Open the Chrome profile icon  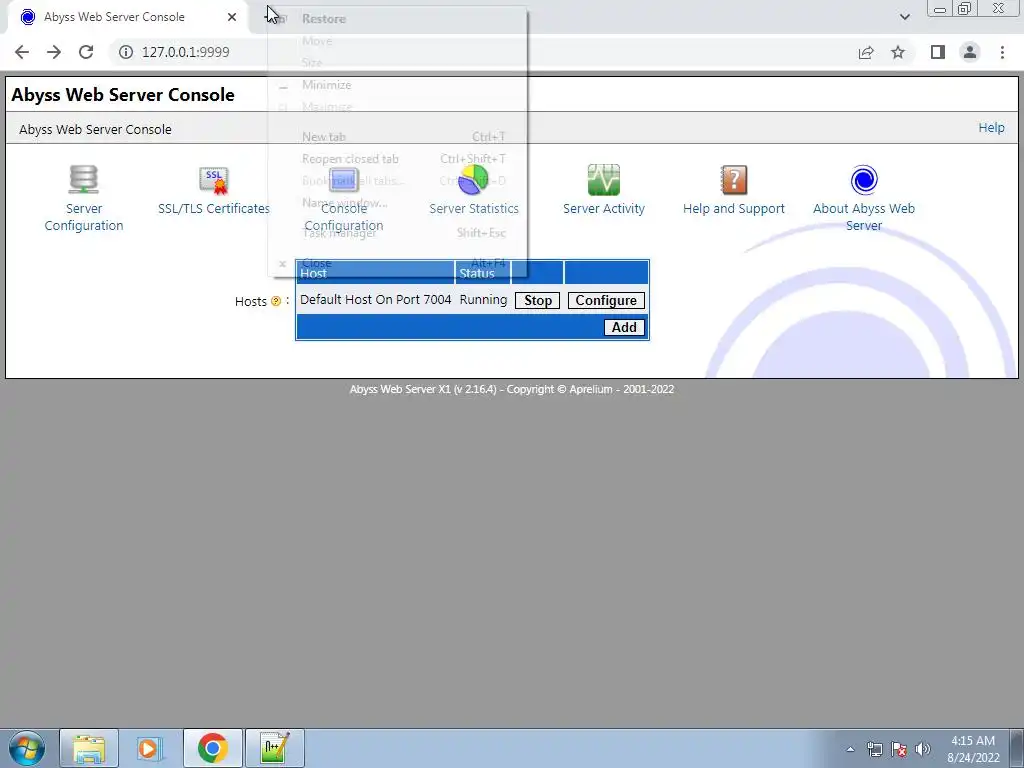click(x=970, y=52)
